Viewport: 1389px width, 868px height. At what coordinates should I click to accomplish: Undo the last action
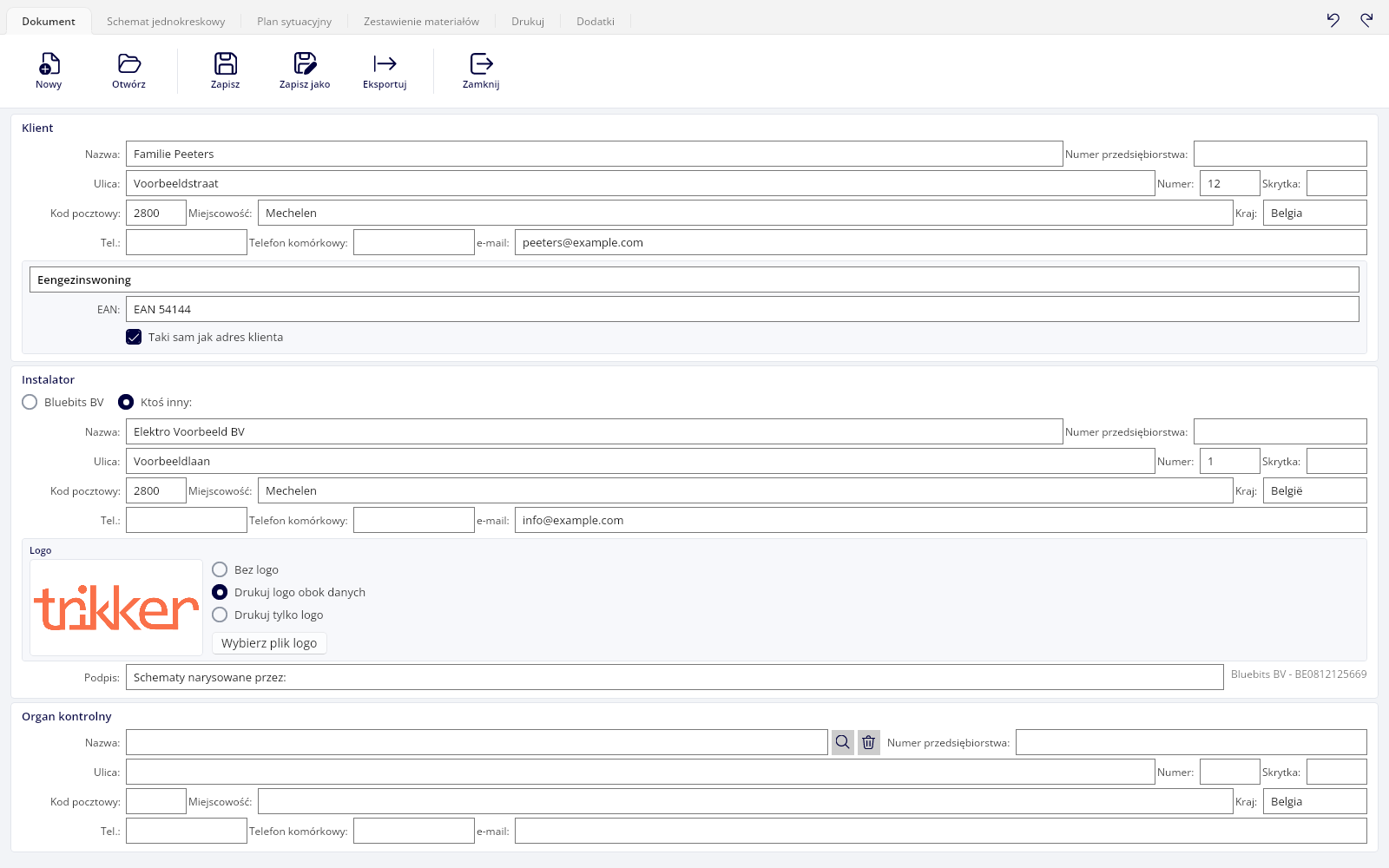1333,20
